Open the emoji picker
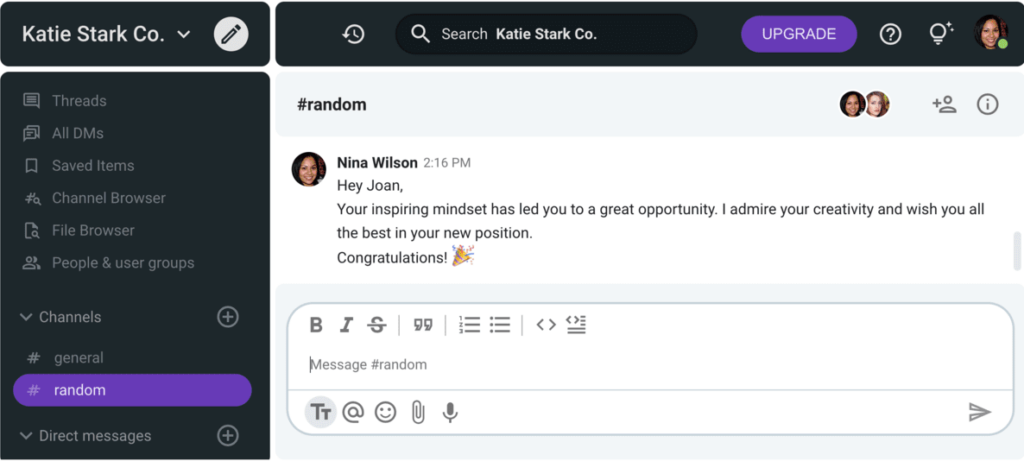This screenshot has height=461, width=1024. click(x=385, y=412)
